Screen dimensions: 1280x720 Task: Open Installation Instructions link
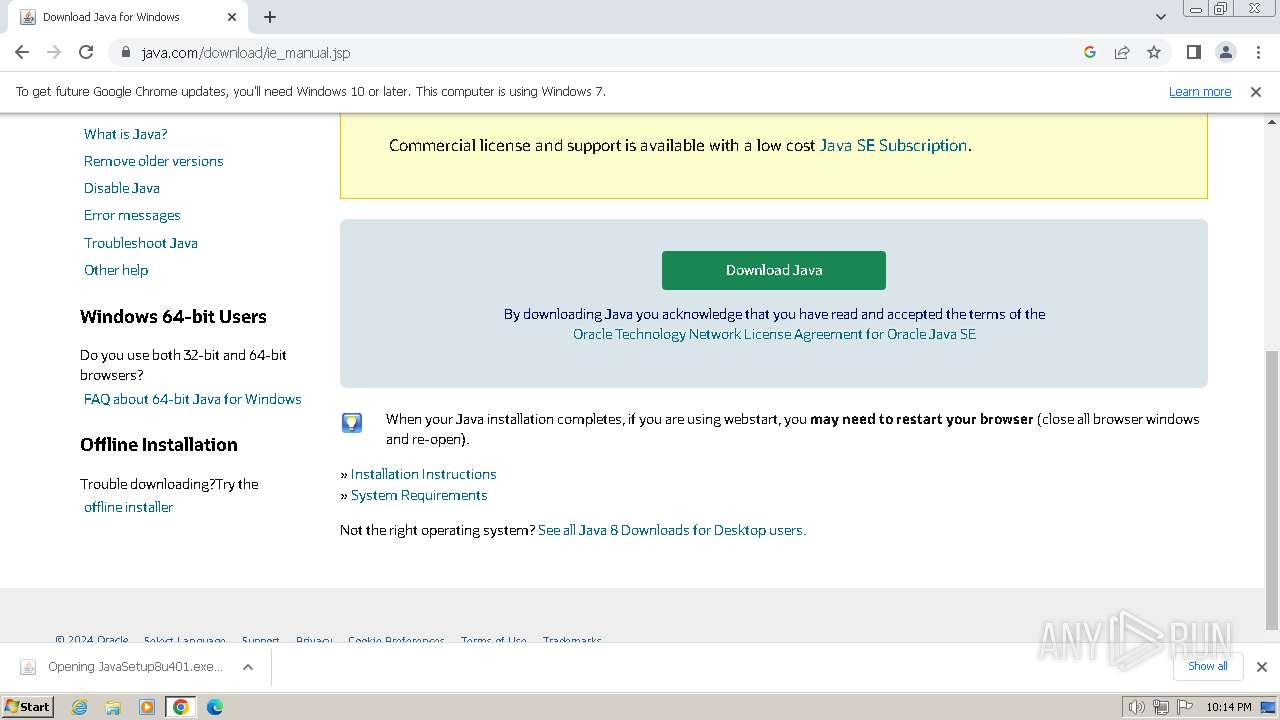(423, 474)
